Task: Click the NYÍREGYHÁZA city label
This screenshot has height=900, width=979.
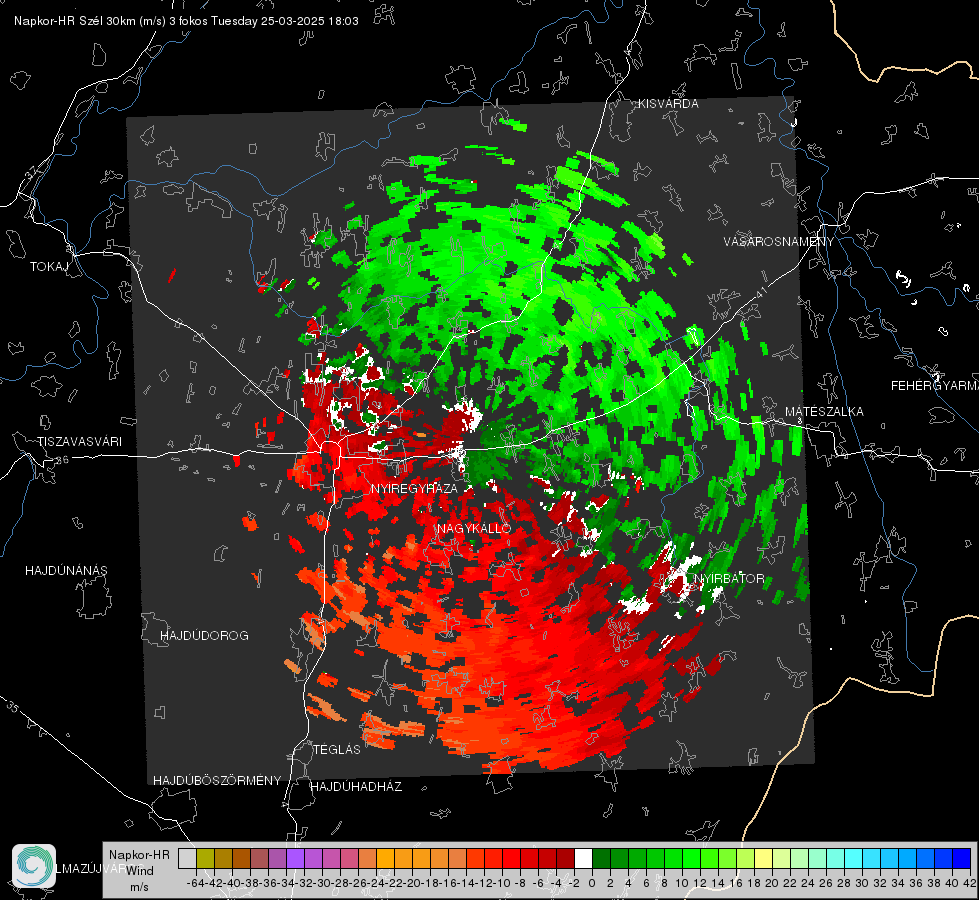Action: click(414, 488)
